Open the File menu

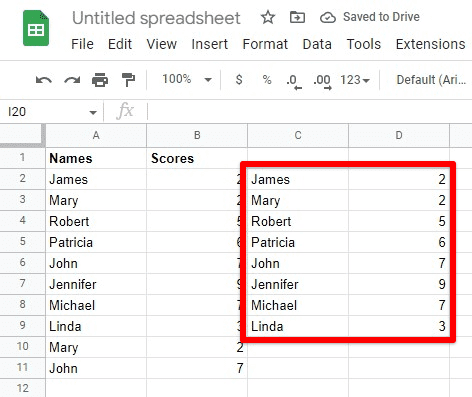point(82,44)
